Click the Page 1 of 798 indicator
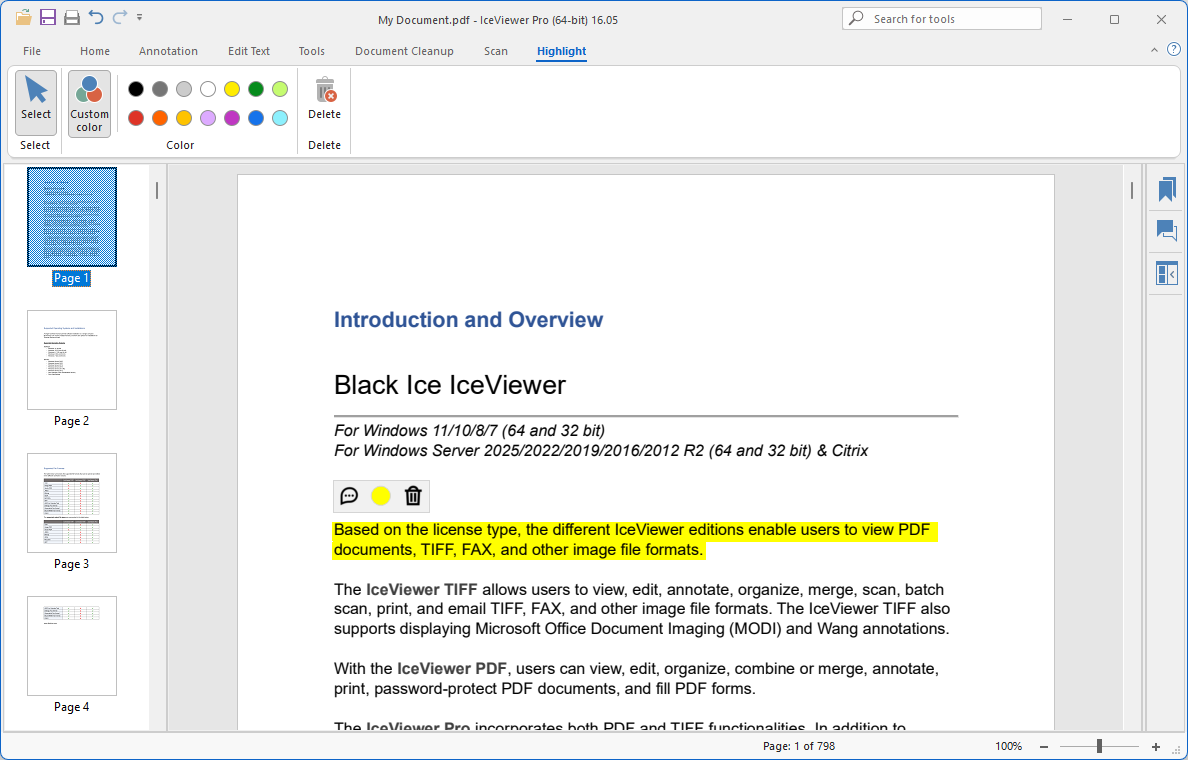 pyautogui.click(x=799, y=746)
